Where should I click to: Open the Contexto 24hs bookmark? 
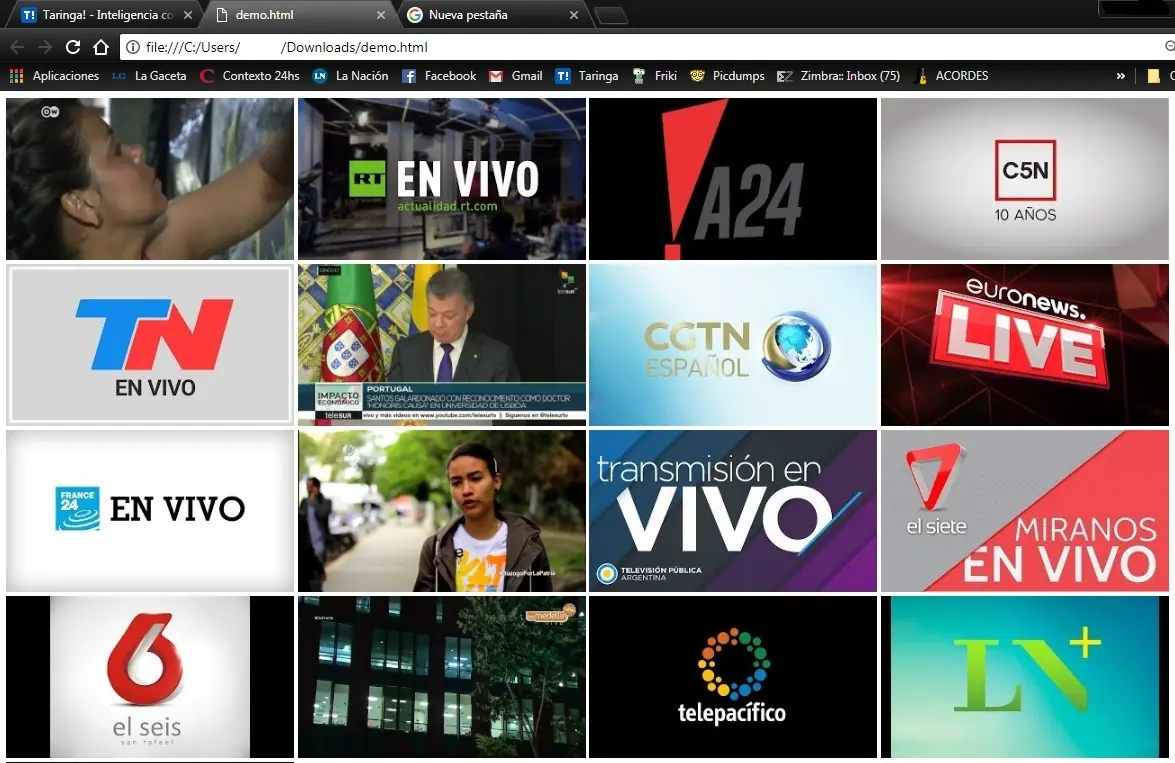click(250, 76)
